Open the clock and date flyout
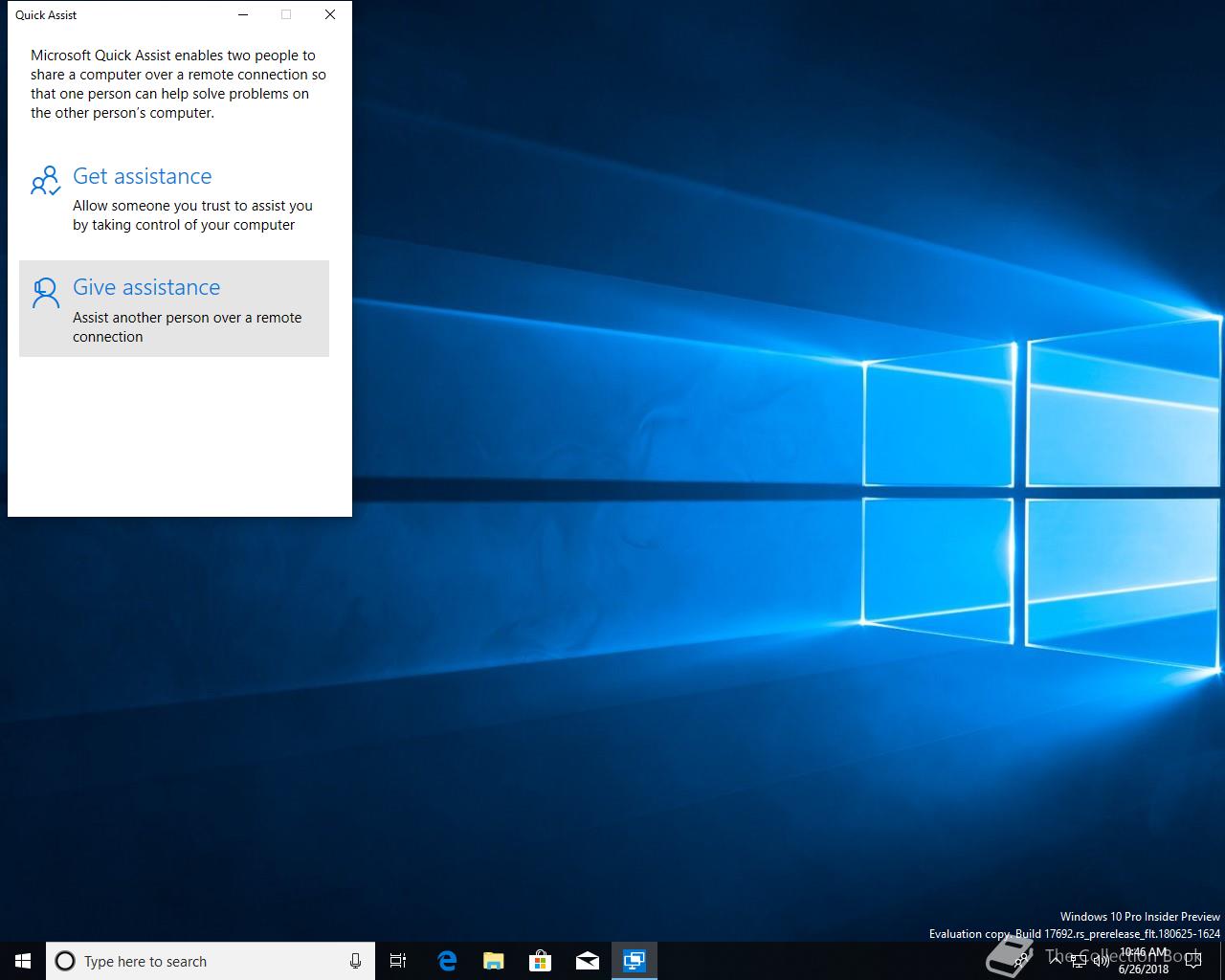The height and width of the screenshot is (980, 1225). (1144, 961)
